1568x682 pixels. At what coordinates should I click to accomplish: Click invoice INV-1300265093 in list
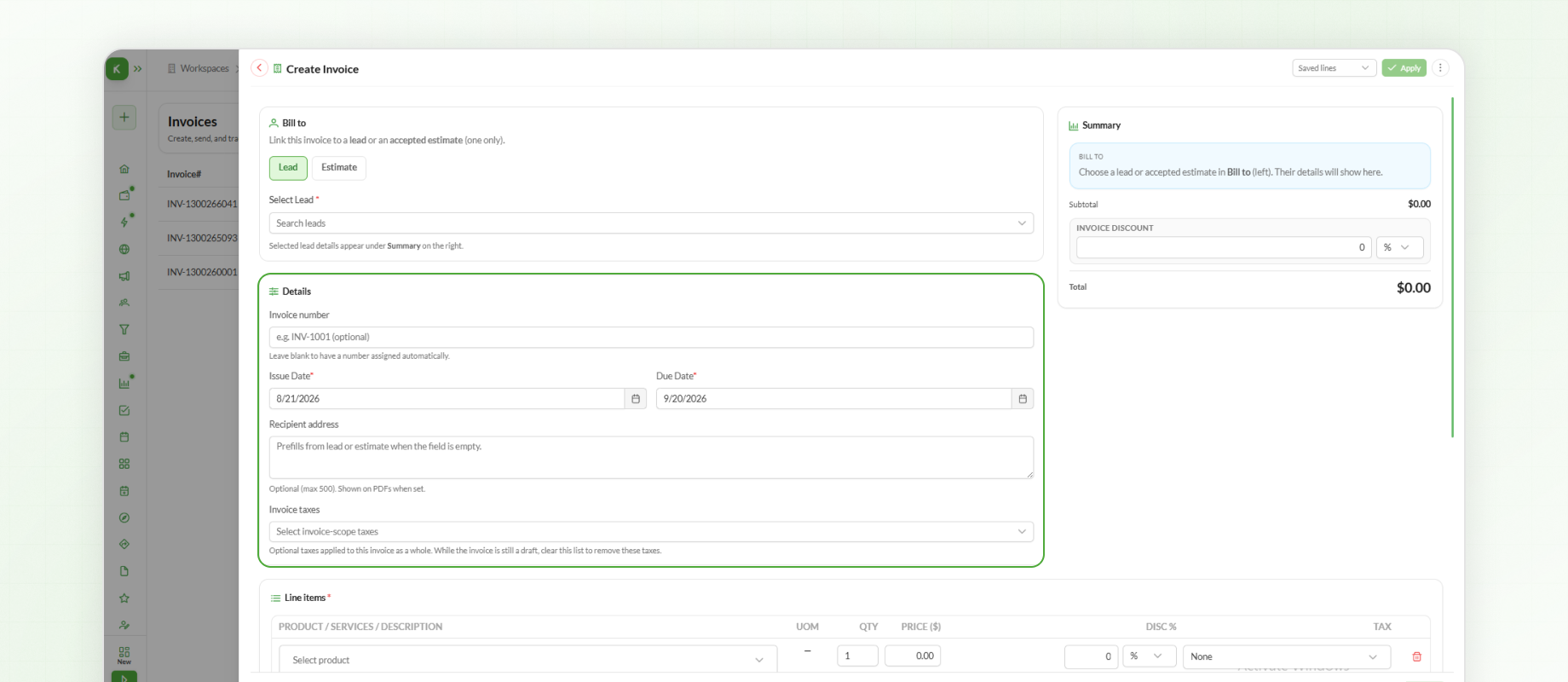coord(202,239)
